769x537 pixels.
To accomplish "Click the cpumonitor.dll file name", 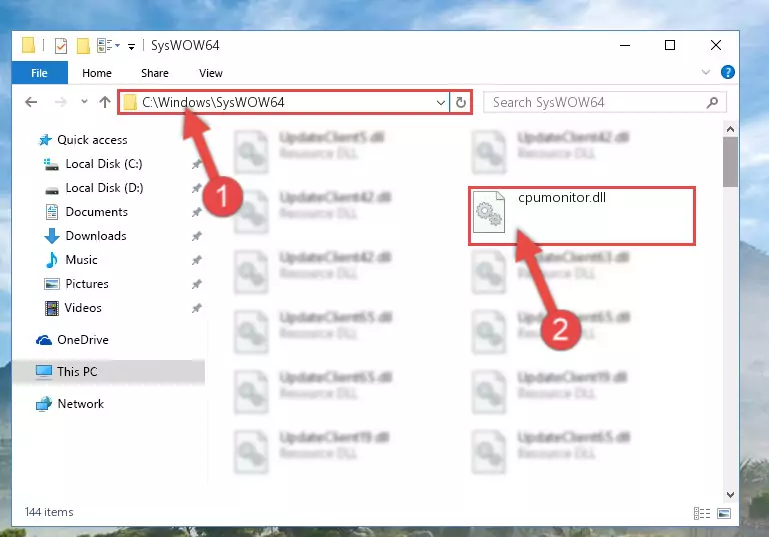I will (x=562, y=197).
